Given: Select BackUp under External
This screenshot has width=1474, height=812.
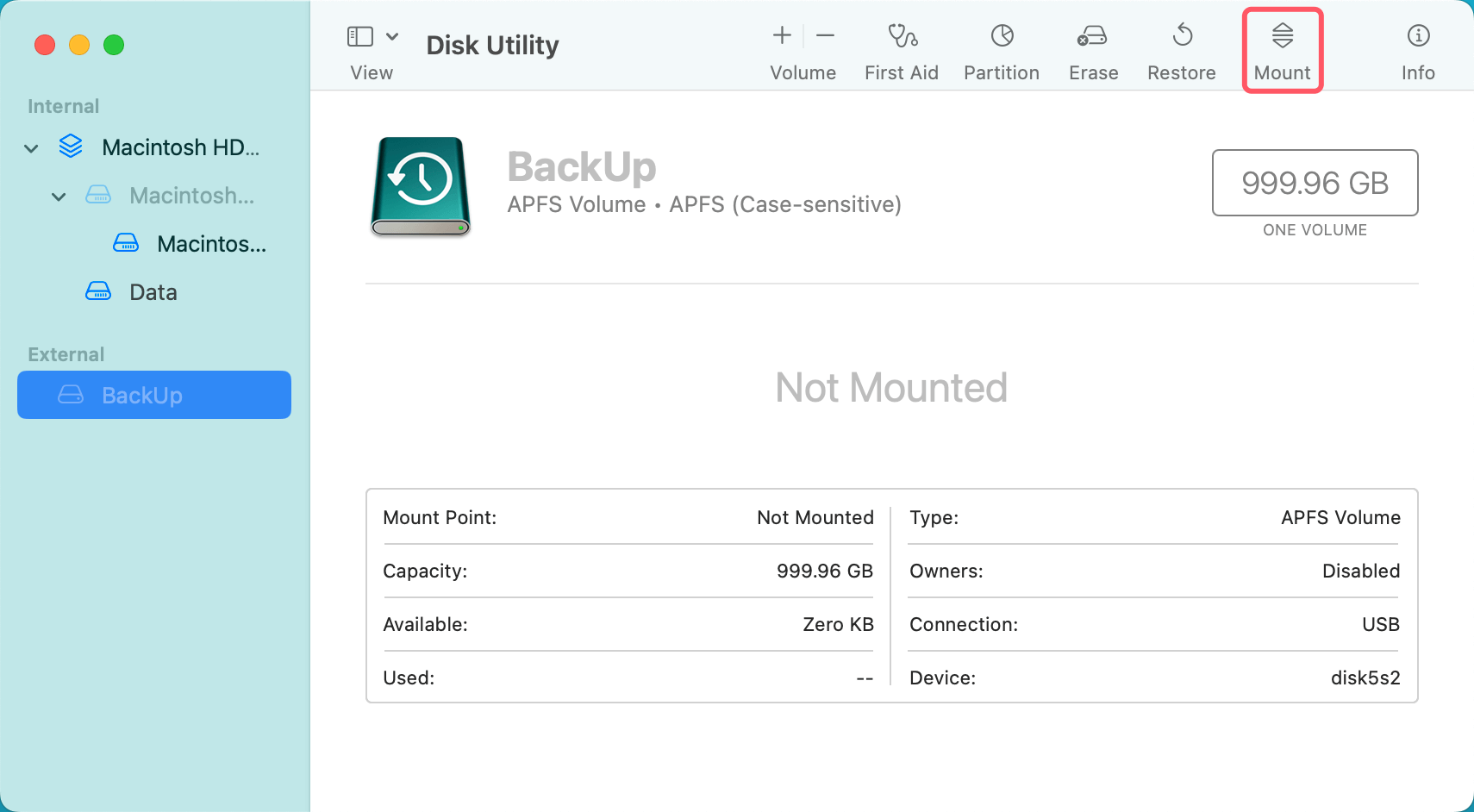Looking at the screenshot, I should point(154,395).
